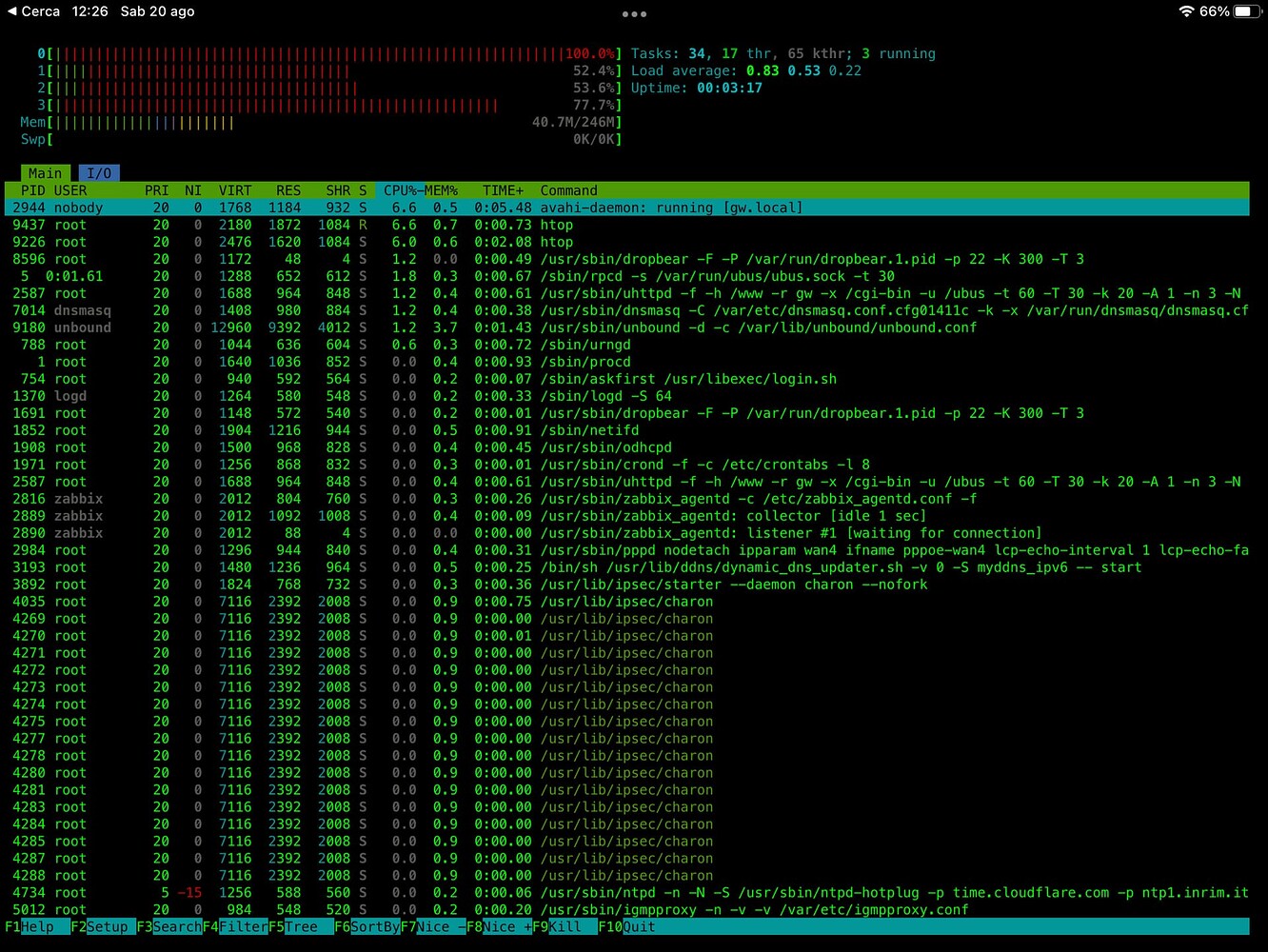Open the SortBy column chooser
Screen dimensions: 1268x952
tap(367, 926)
